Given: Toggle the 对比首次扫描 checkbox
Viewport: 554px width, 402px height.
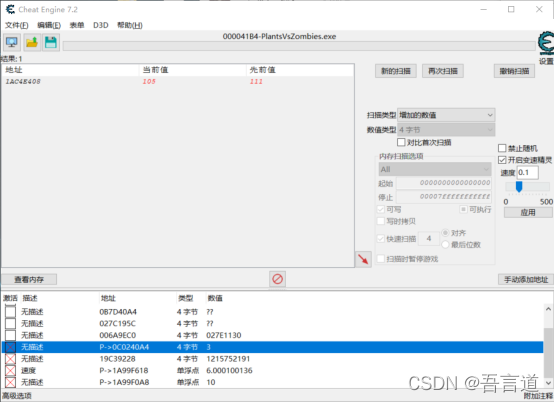Looking at the screenshot, I should [x=401, y=142].
